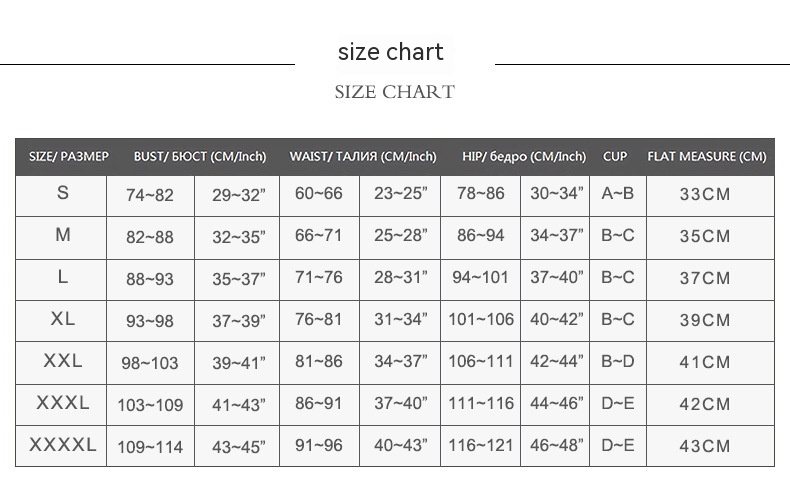Click the 23~25” waist inch cell
Viewport: 790px width, 495px height.
(401, 194)
